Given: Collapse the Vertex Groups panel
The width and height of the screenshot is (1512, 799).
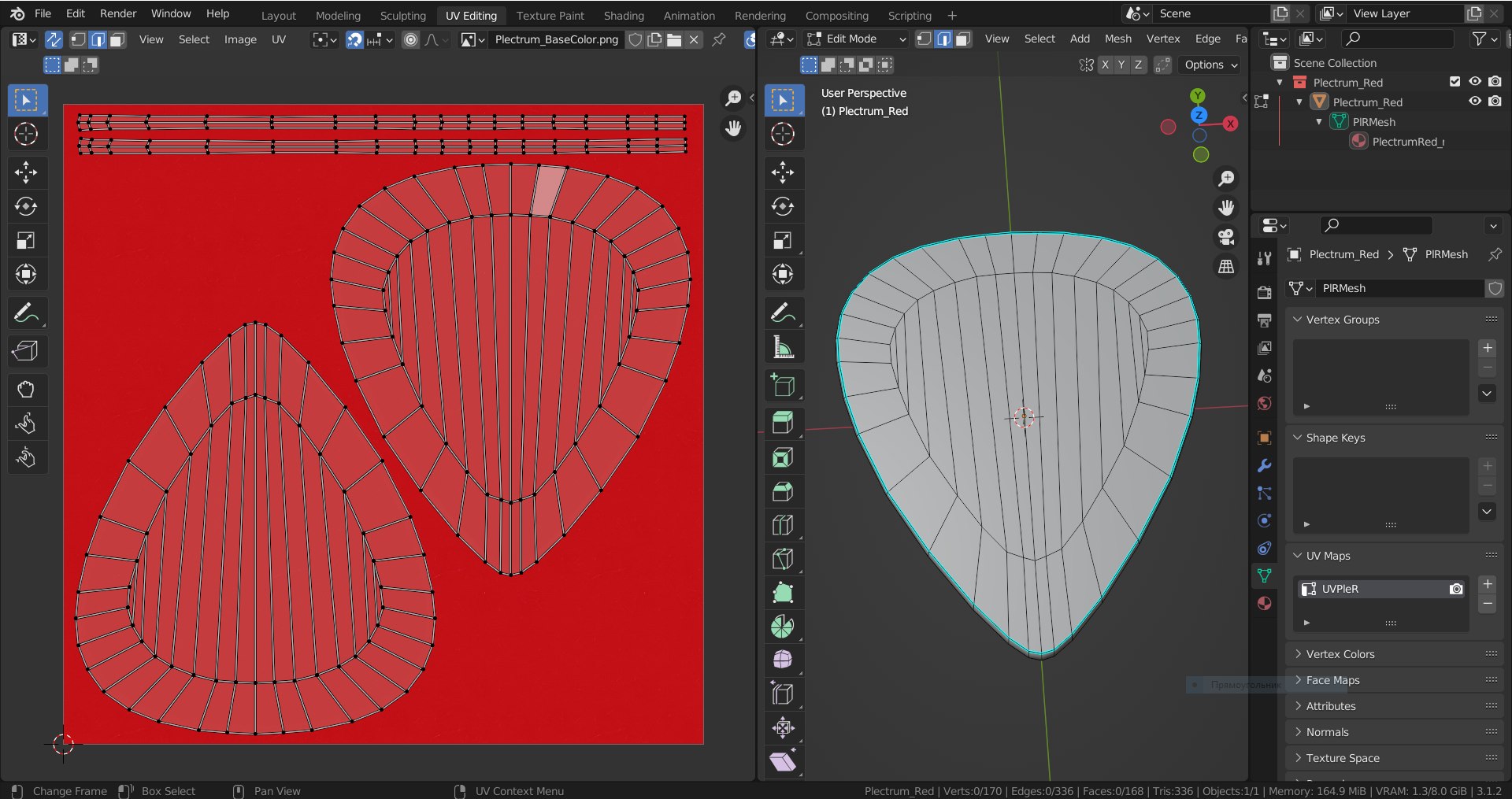Looking at the screenshot, I should tap(1298, 320).
